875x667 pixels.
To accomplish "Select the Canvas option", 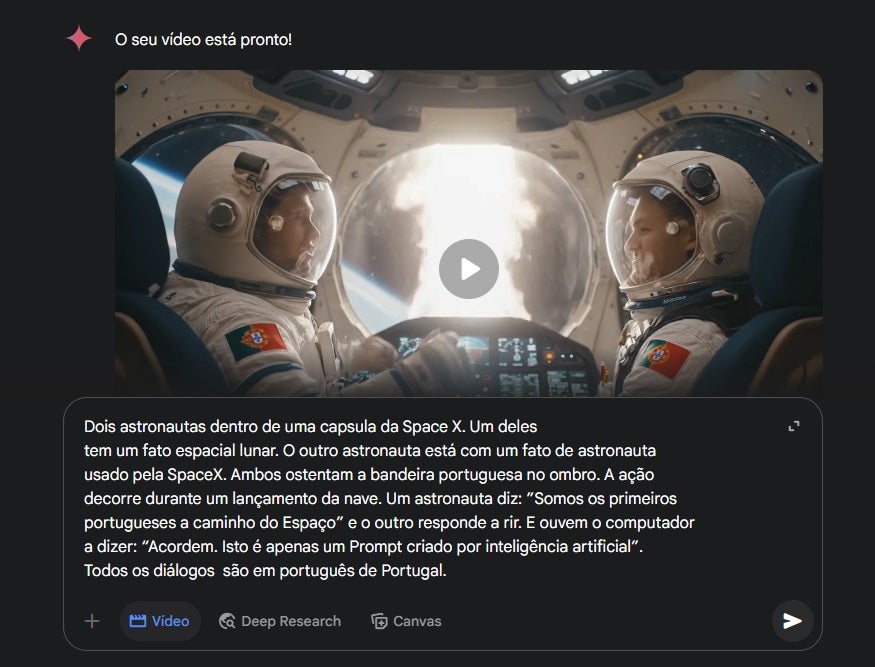I will click(x=406, y=621).
